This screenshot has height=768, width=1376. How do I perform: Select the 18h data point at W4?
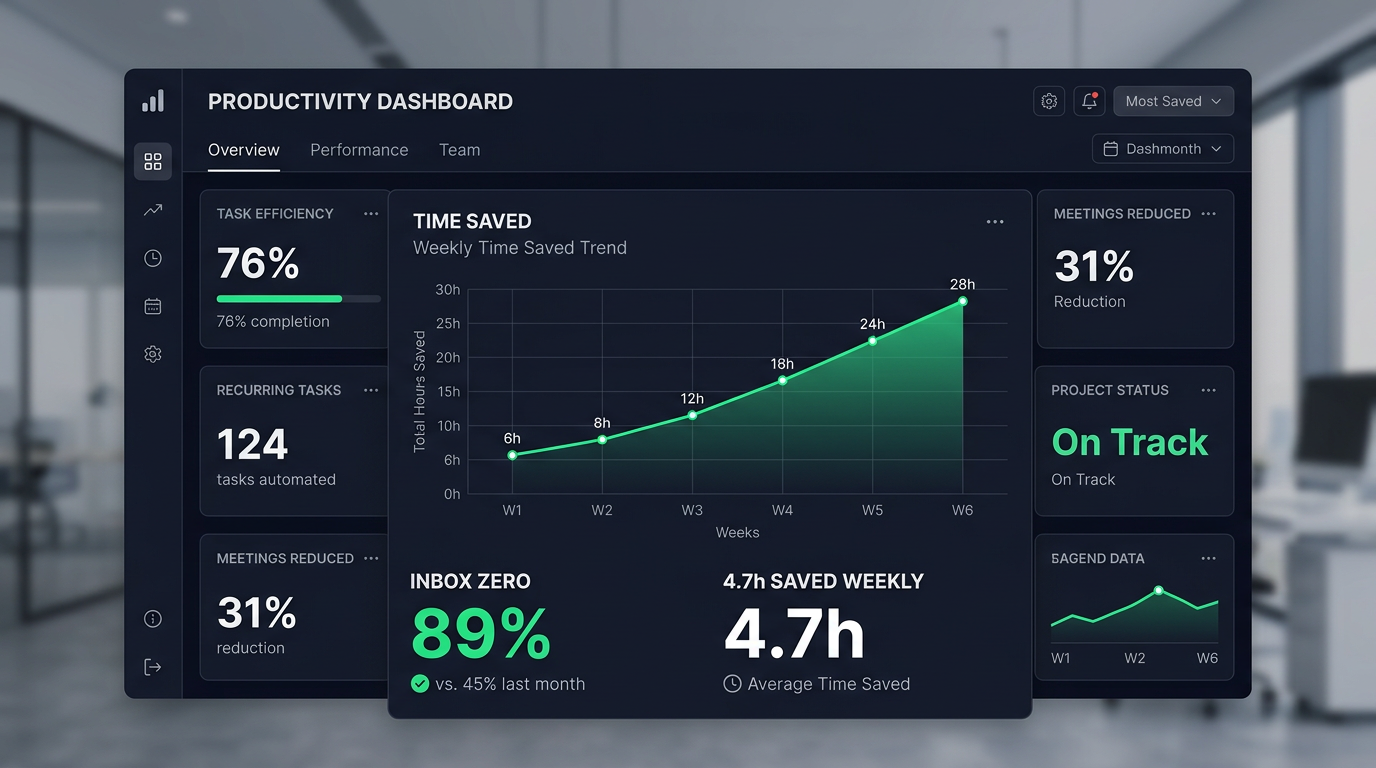pyautogui.click(x=782, y=380)
